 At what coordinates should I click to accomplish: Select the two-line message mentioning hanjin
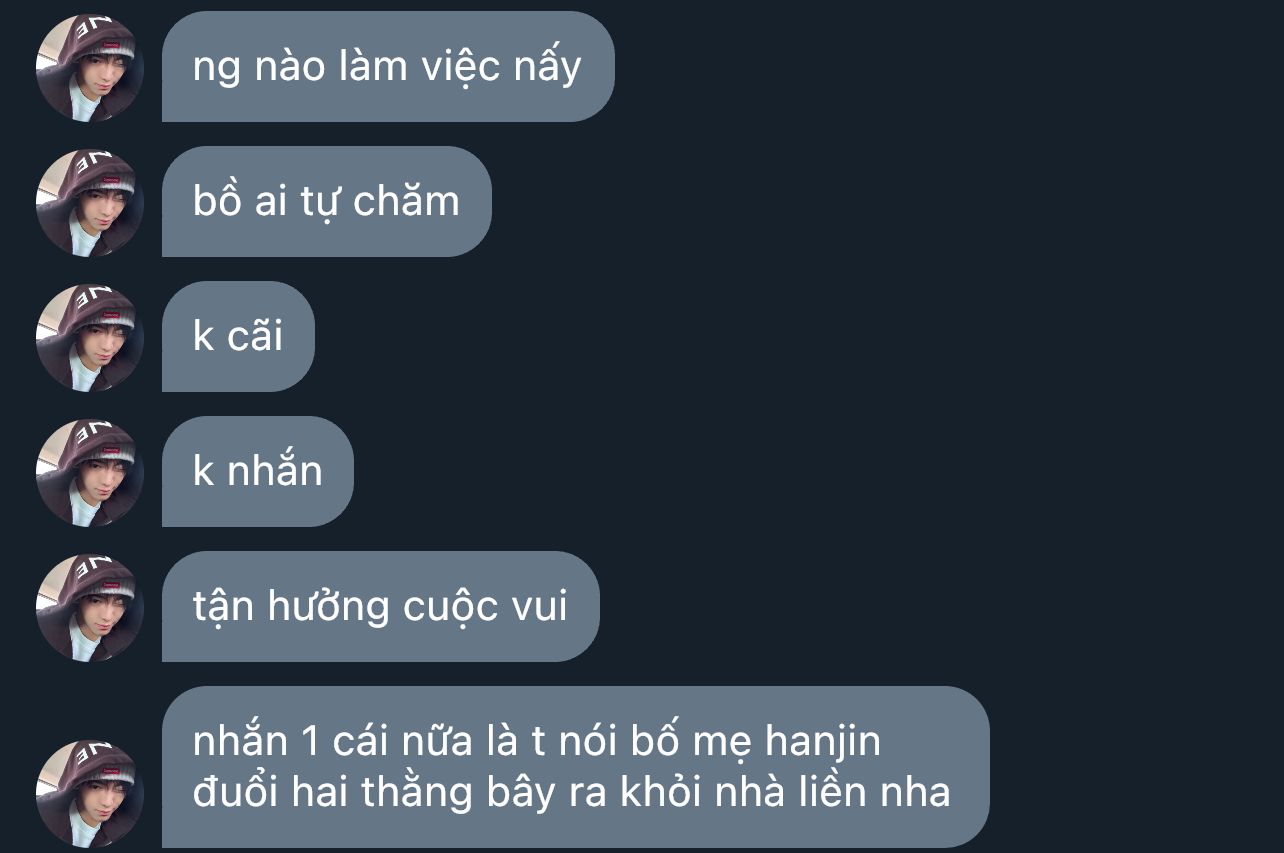pos(576,767)
